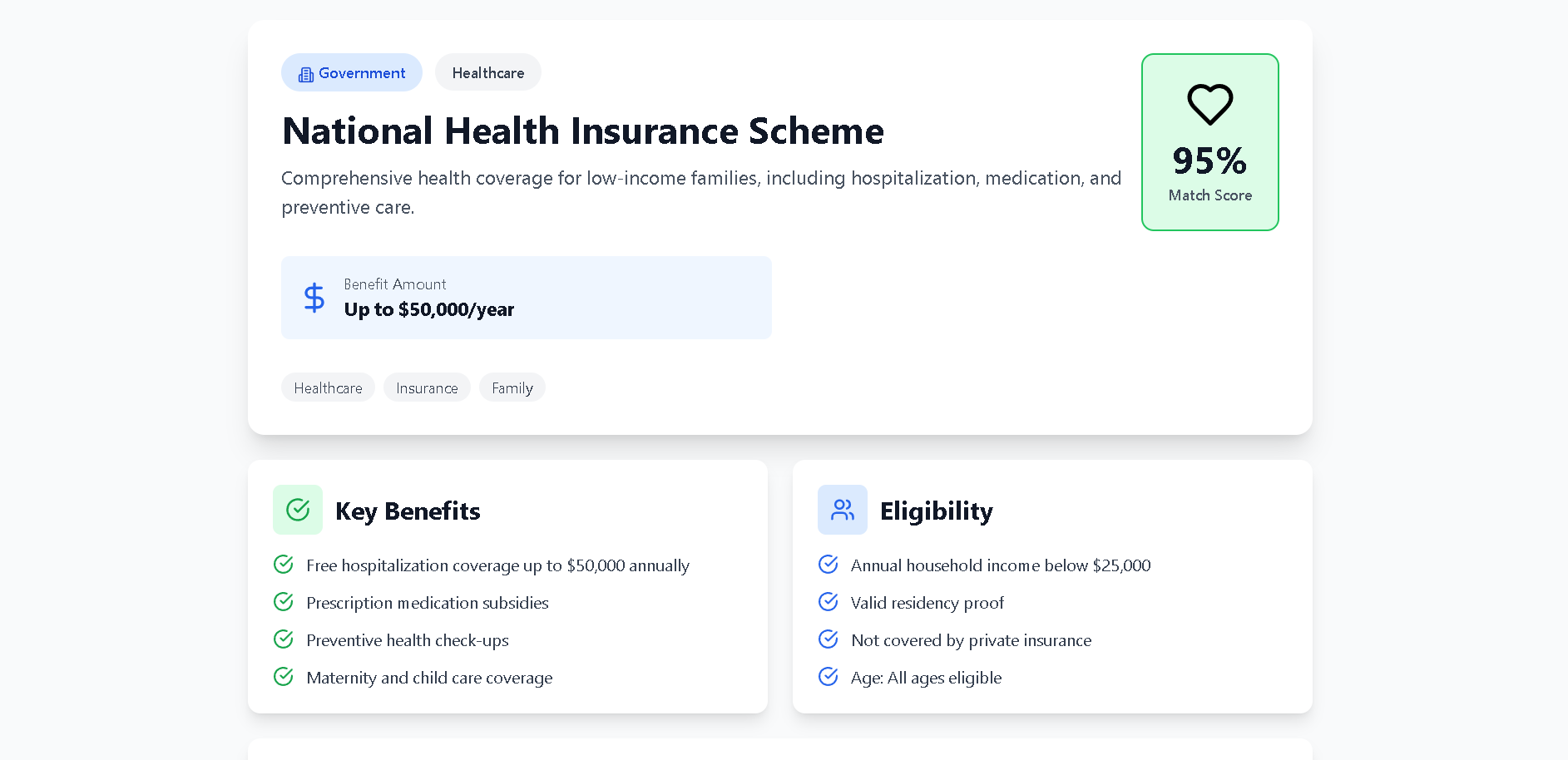Click check icon beside Annual household income
The height and width of the screenshot is (760, 1568).
(x=829, y=565)
